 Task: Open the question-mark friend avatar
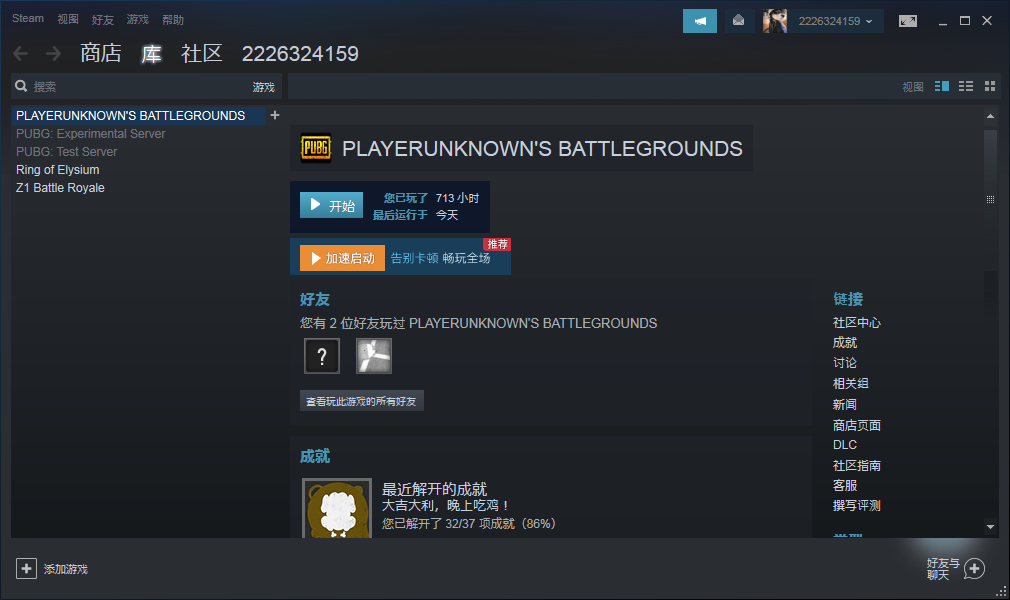click(x=321, y=356)
